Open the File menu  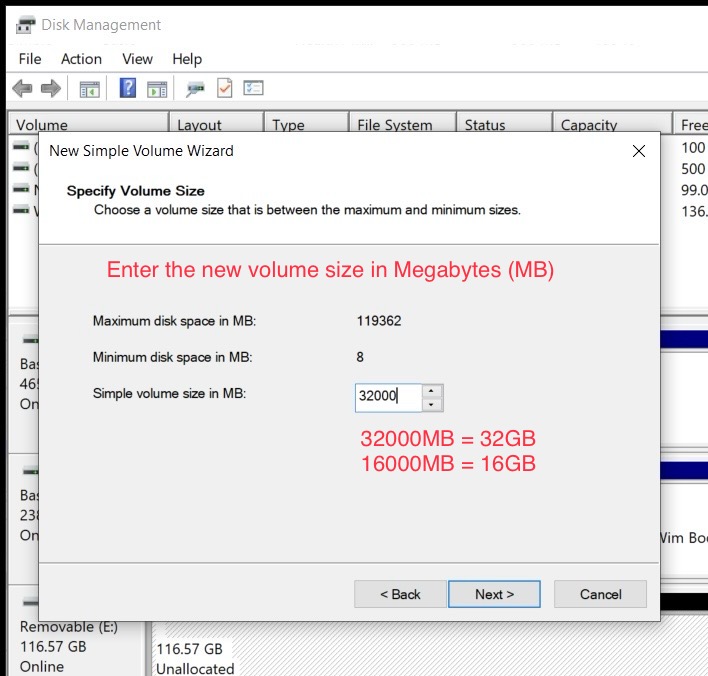click(30, 59)
